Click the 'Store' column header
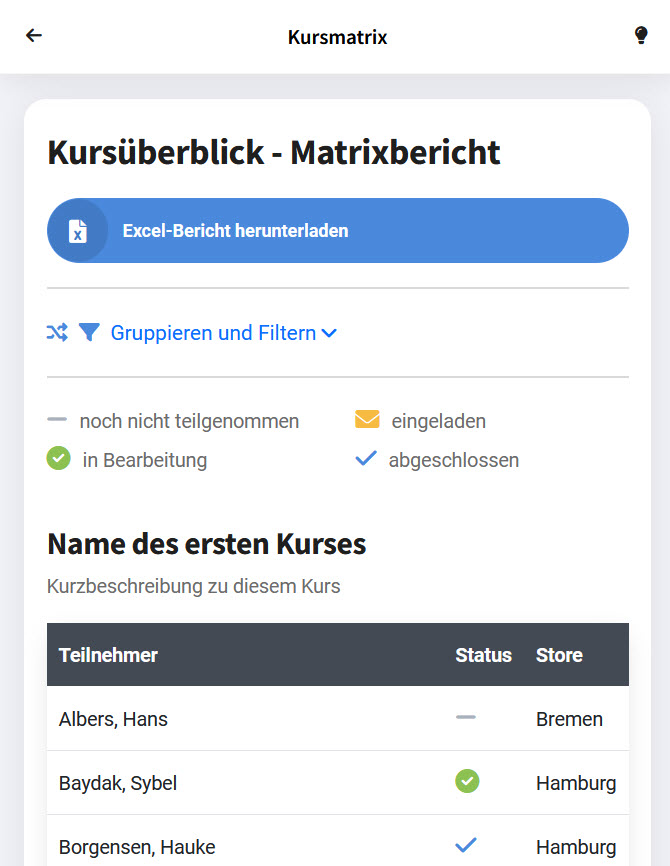 click(x=559, y=655)
